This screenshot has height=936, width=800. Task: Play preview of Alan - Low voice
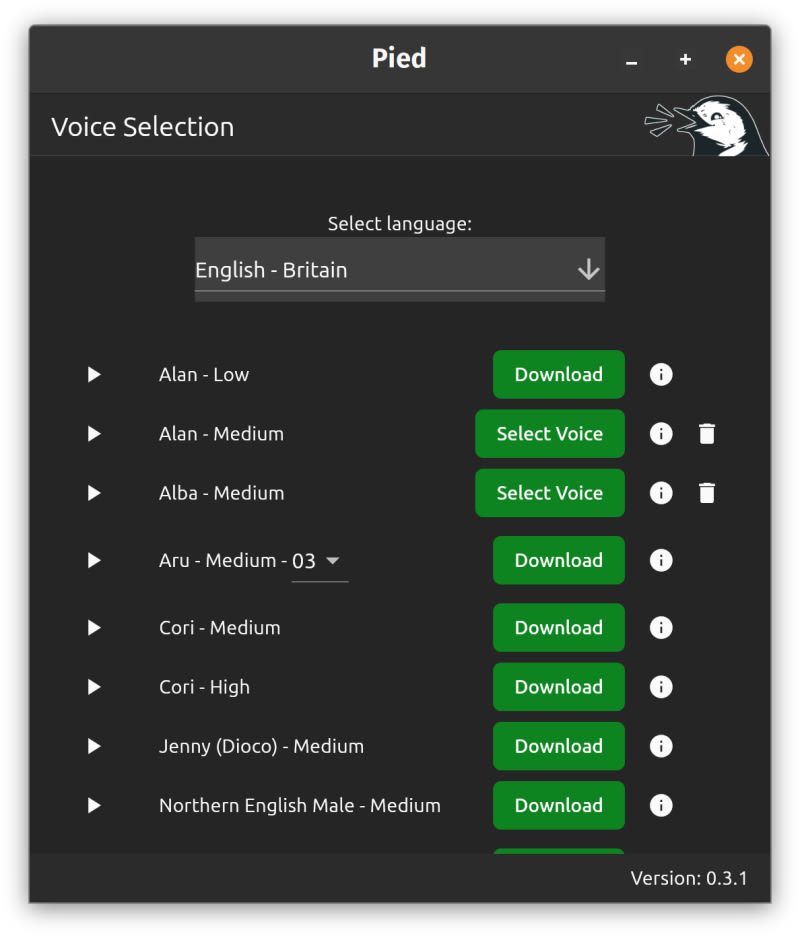(x=94, y=375)
